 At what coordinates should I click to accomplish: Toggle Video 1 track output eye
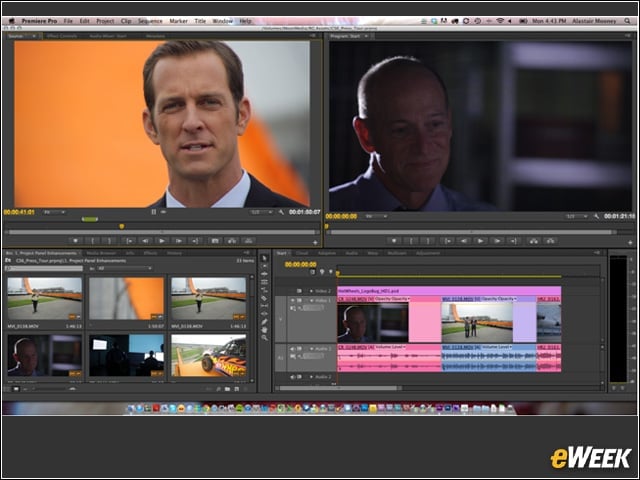[x=292, y=300]
